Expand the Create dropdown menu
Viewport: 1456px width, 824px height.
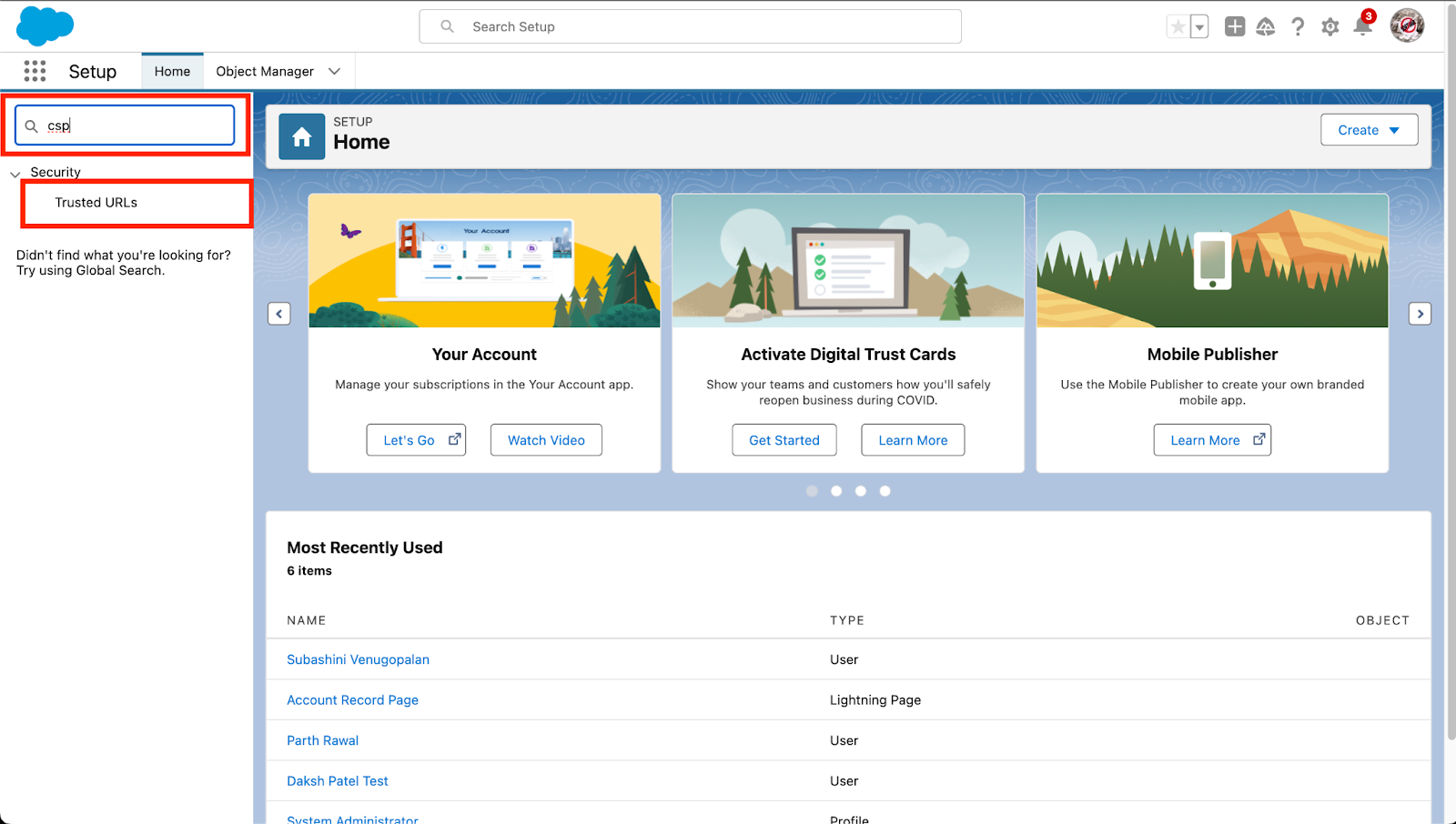tap(1369, 129)
